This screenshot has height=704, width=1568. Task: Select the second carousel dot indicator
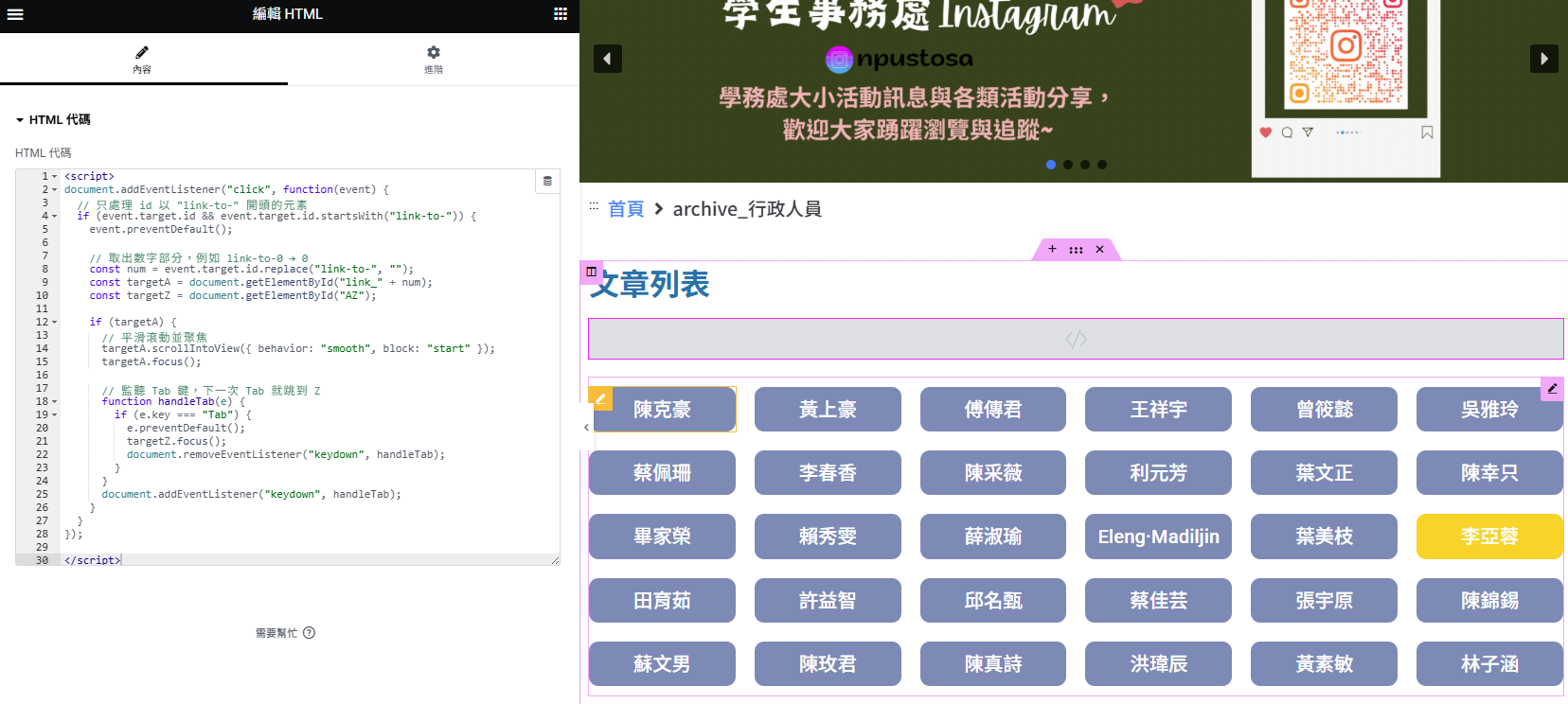pos(1068,165)
